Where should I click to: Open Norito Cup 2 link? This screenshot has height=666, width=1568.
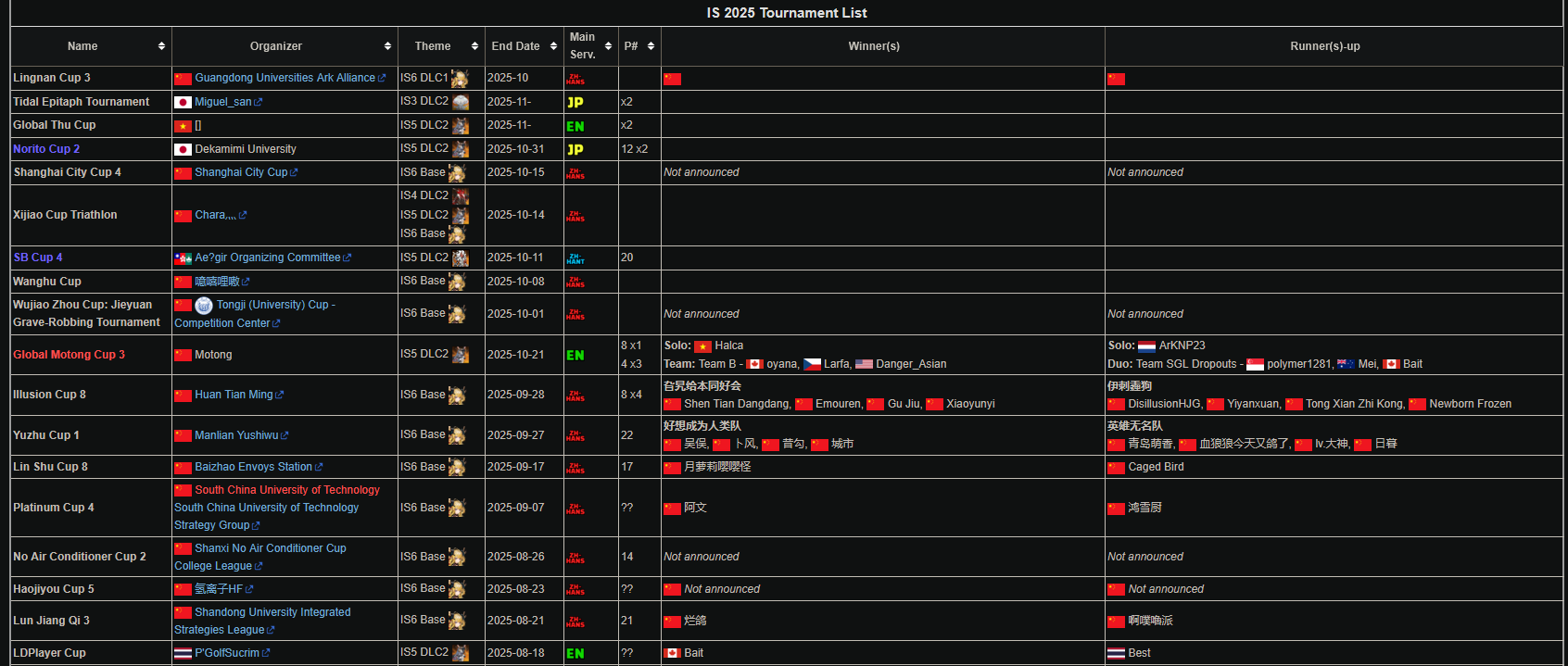pyautogui.click(x=46, y=149)
